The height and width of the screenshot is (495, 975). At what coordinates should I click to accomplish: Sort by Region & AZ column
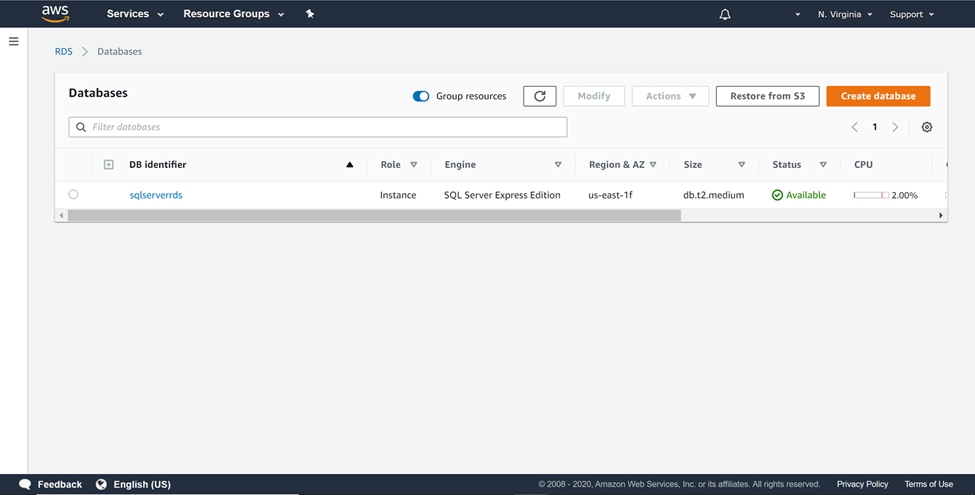653,165
